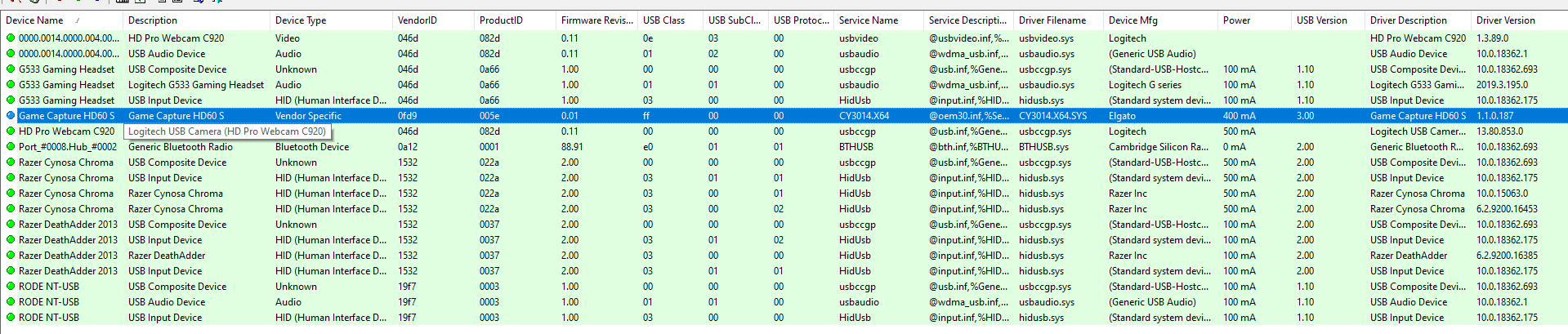Click the 005e product ID cell
This screenshot has width=1568, height=334.
[489, 116]
